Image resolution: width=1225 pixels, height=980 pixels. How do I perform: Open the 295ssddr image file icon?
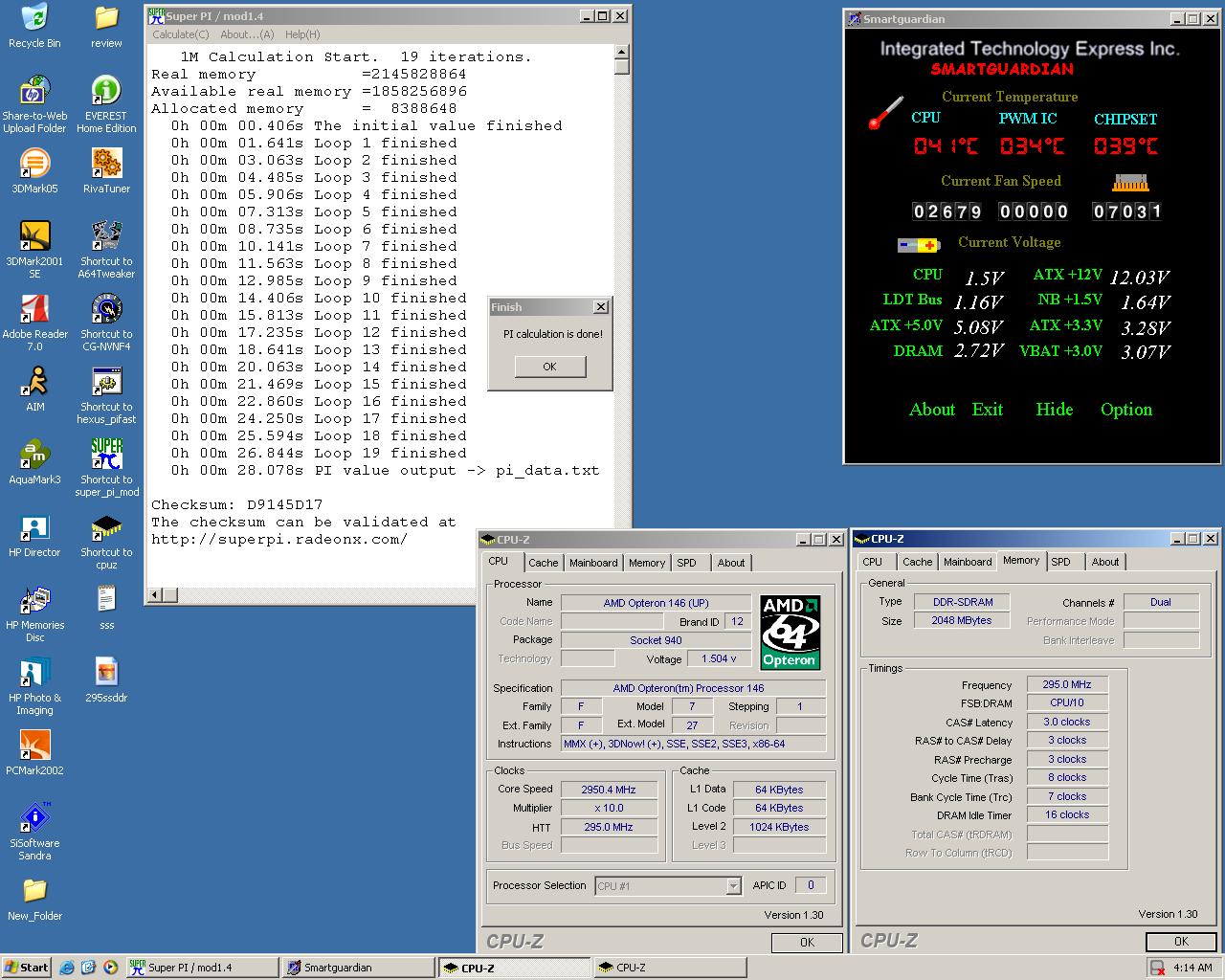click(x=106, y=680)
